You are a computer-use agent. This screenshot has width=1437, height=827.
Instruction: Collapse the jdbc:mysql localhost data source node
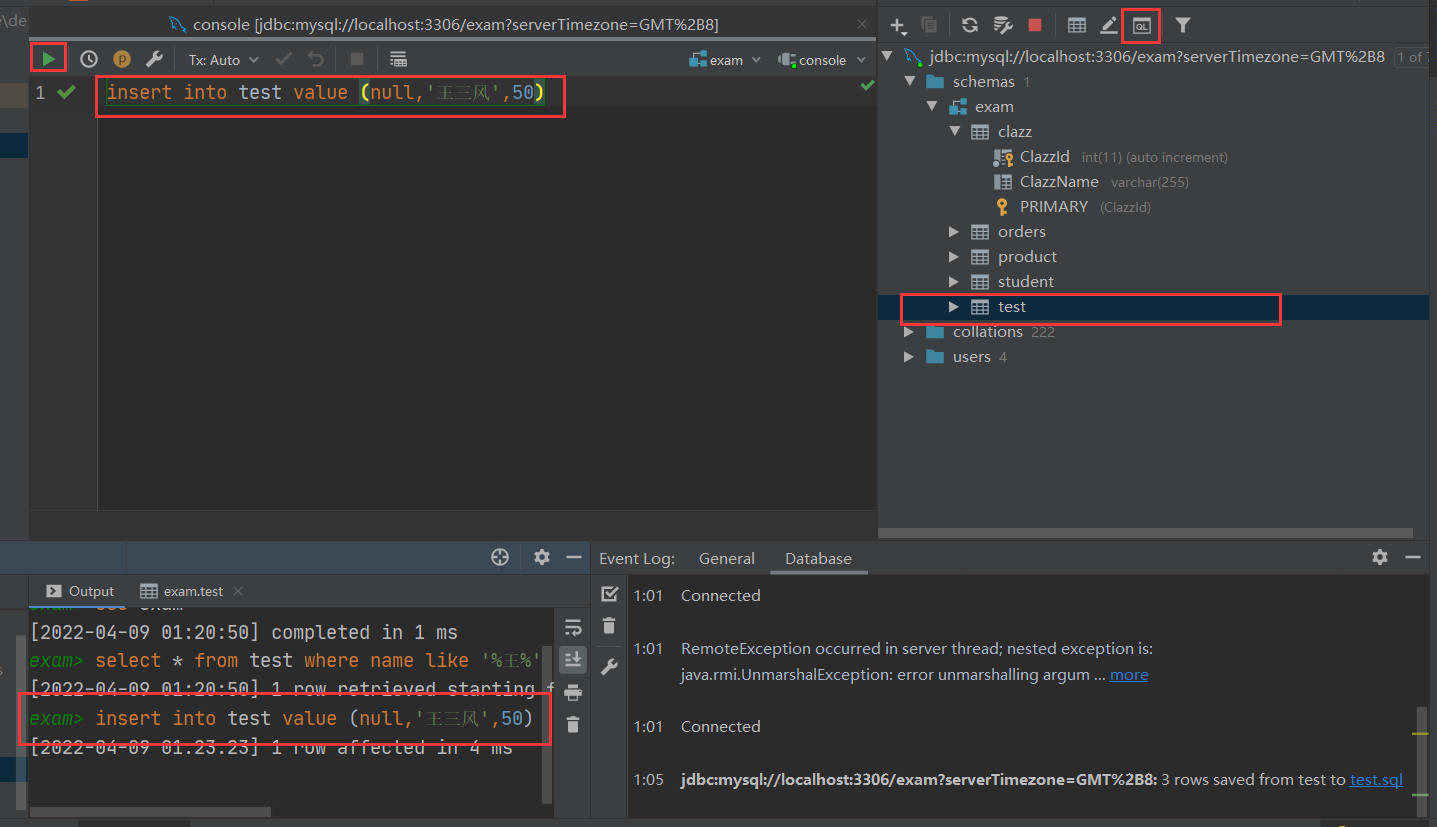point(887,56)
